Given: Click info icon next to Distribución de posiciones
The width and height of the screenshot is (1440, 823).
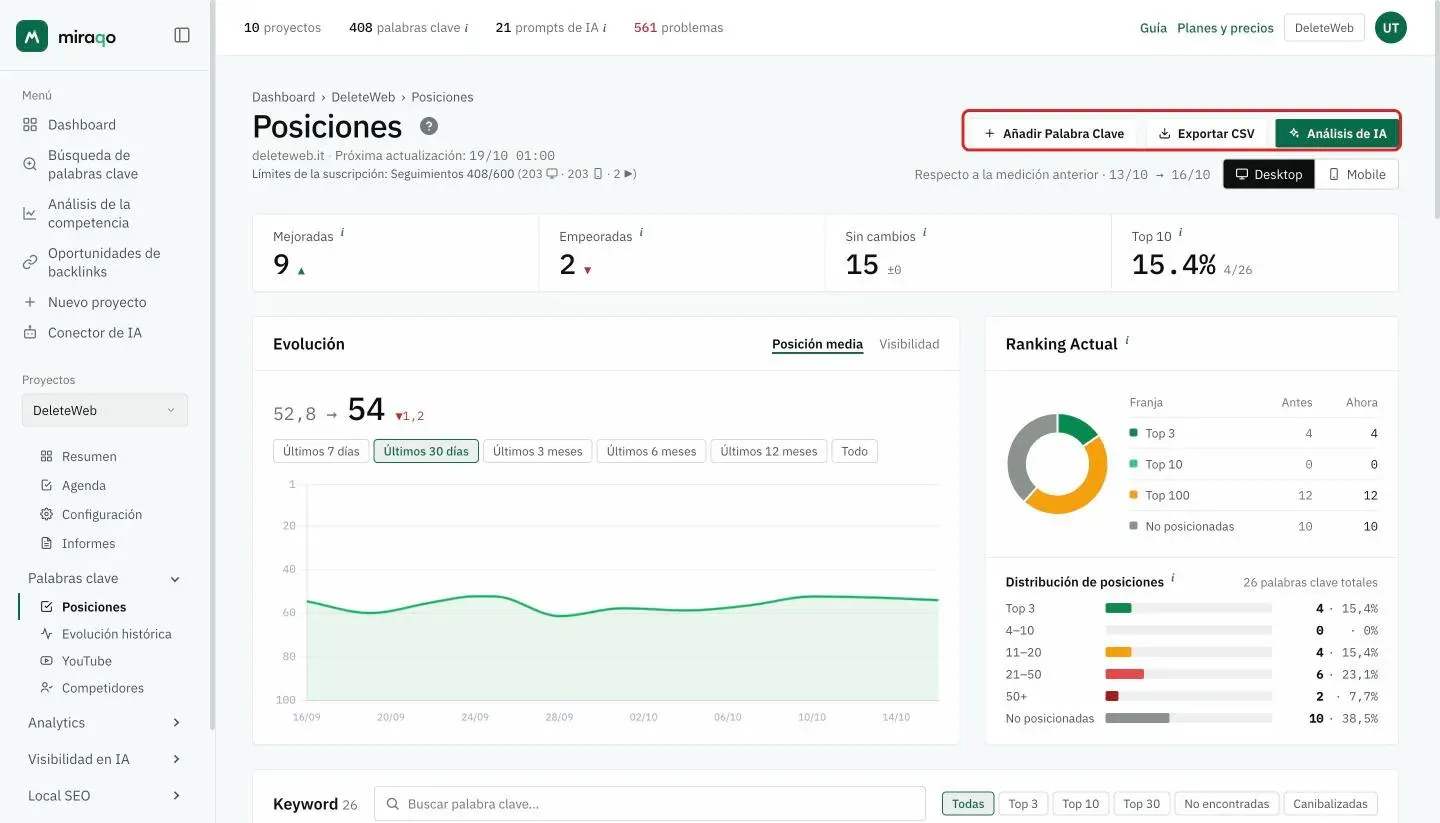Looking at the screenshot, I should click(1173, 578).
